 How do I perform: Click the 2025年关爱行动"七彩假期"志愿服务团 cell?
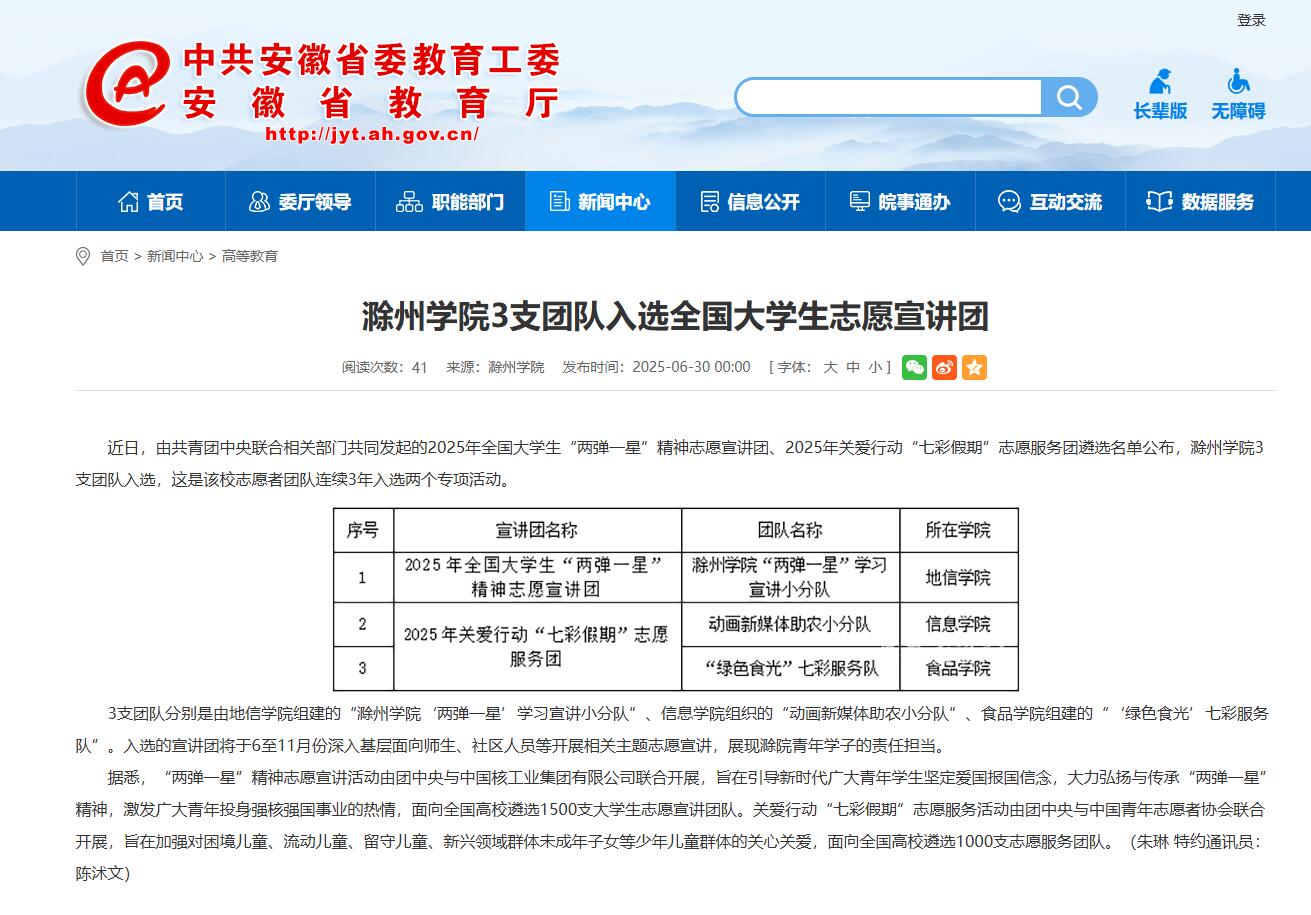click(537, 646)
